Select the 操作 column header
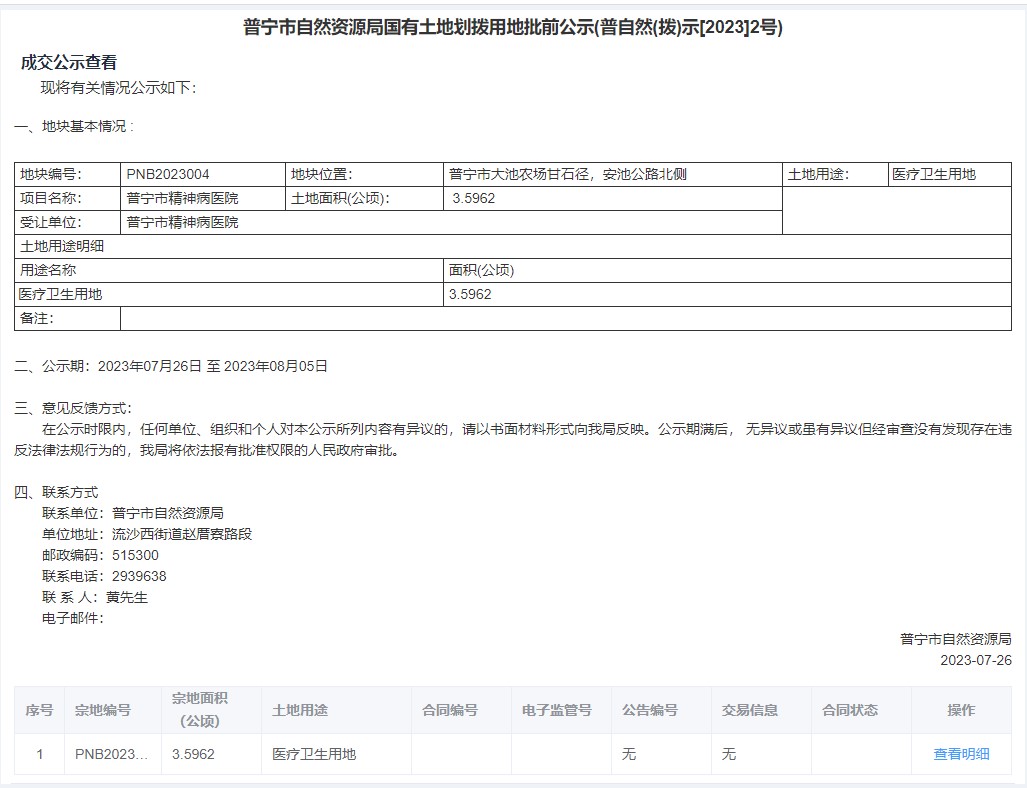Viewport: 1027px width, 788px height. 961,710
